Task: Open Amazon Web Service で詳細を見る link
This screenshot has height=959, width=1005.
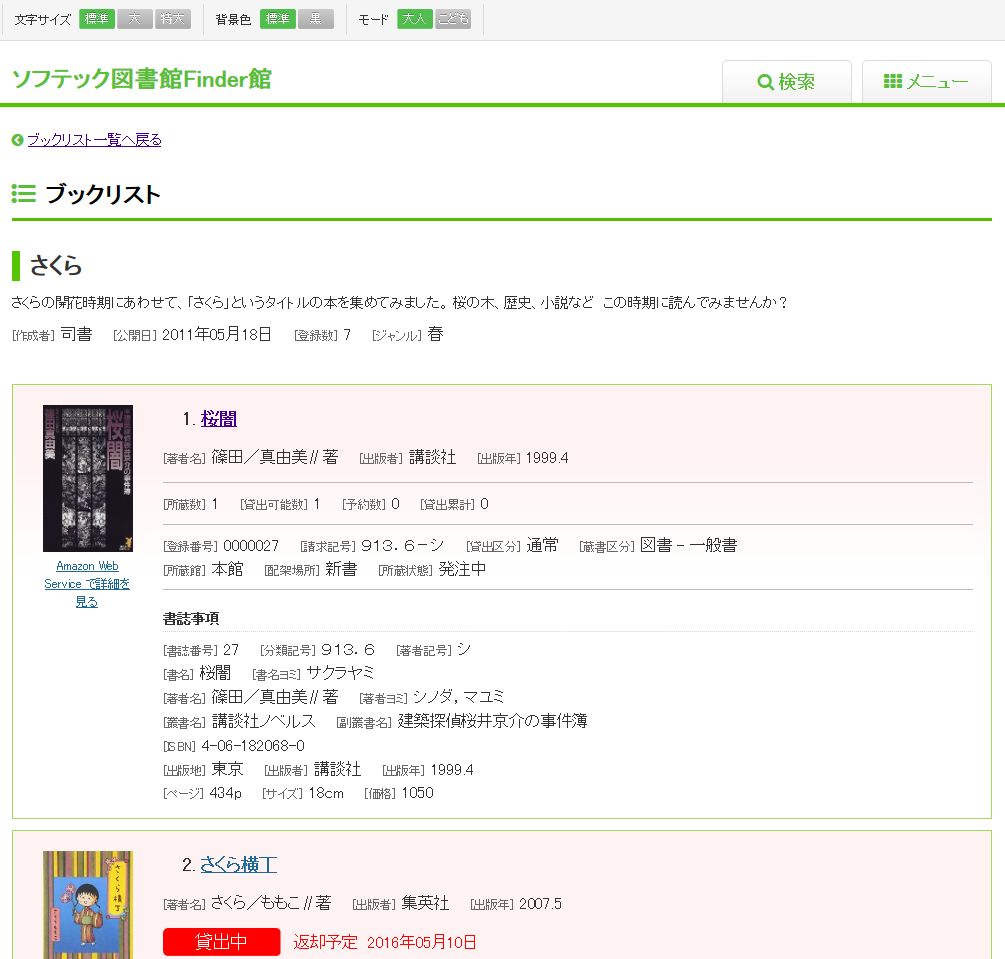Action: tap(87, 584)
